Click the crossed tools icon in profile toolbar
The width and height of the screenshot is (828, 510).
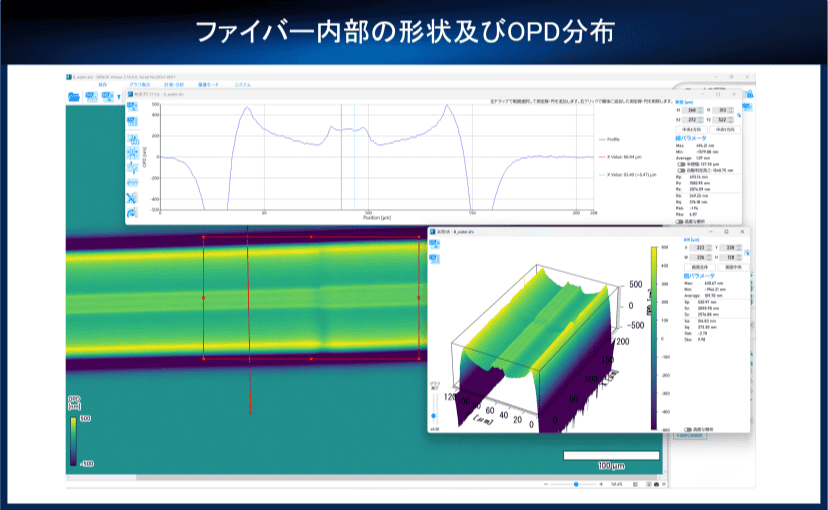coord(132,199)
